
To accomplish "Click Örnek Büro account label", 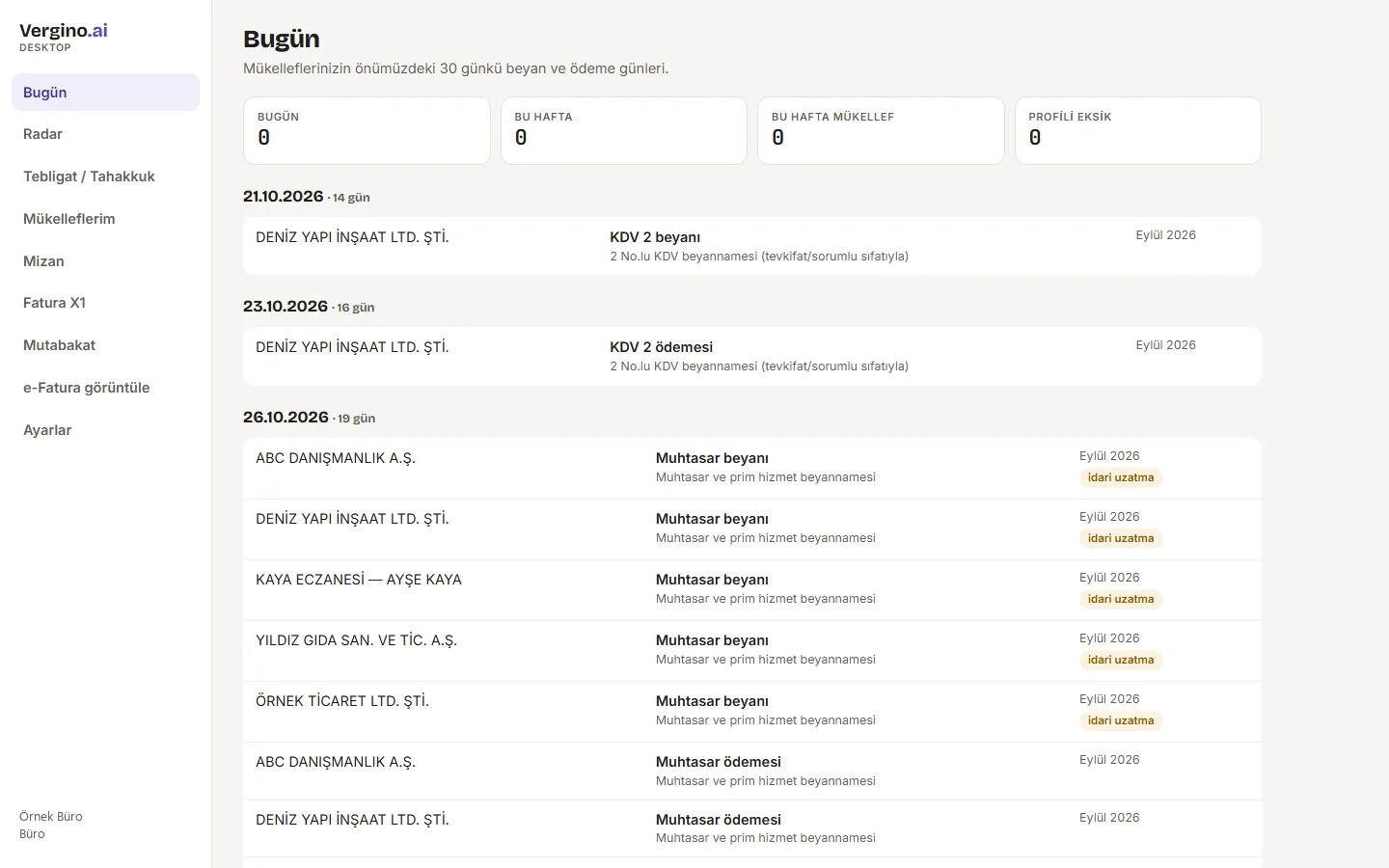I will pyautogui.click(x=51, y=816).
